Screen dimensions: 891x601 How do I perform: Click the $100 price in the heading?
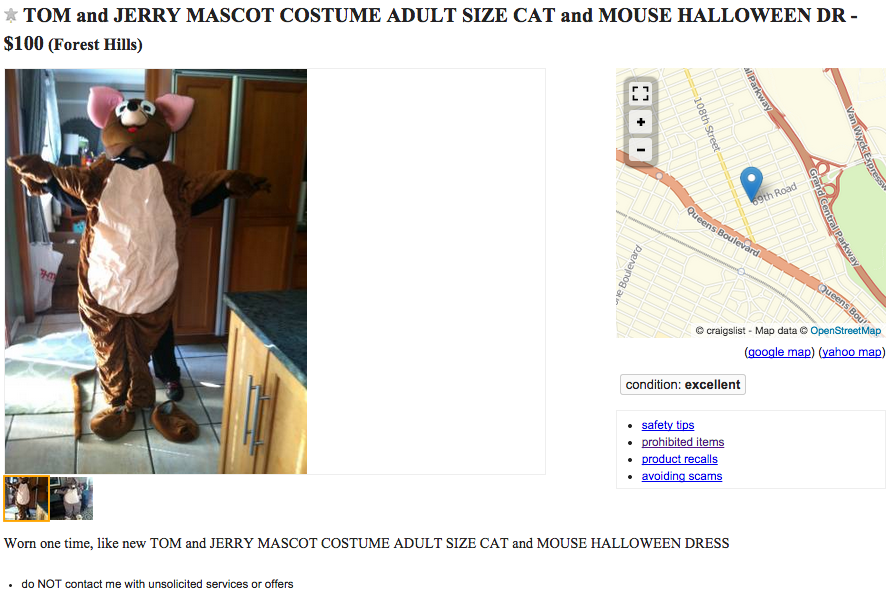pos(24,44)
